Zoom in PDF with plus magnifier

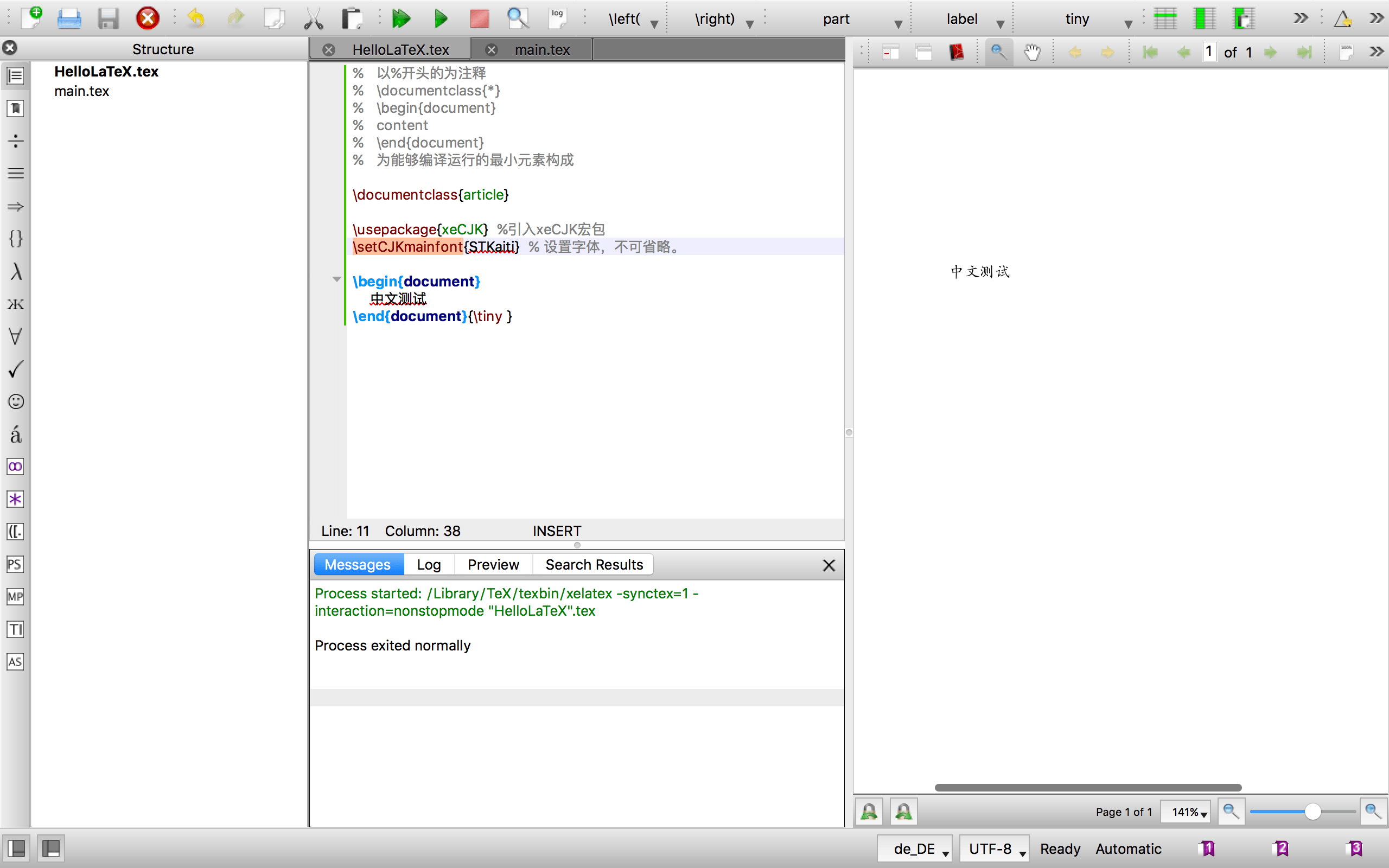(x=1373, y=812)
